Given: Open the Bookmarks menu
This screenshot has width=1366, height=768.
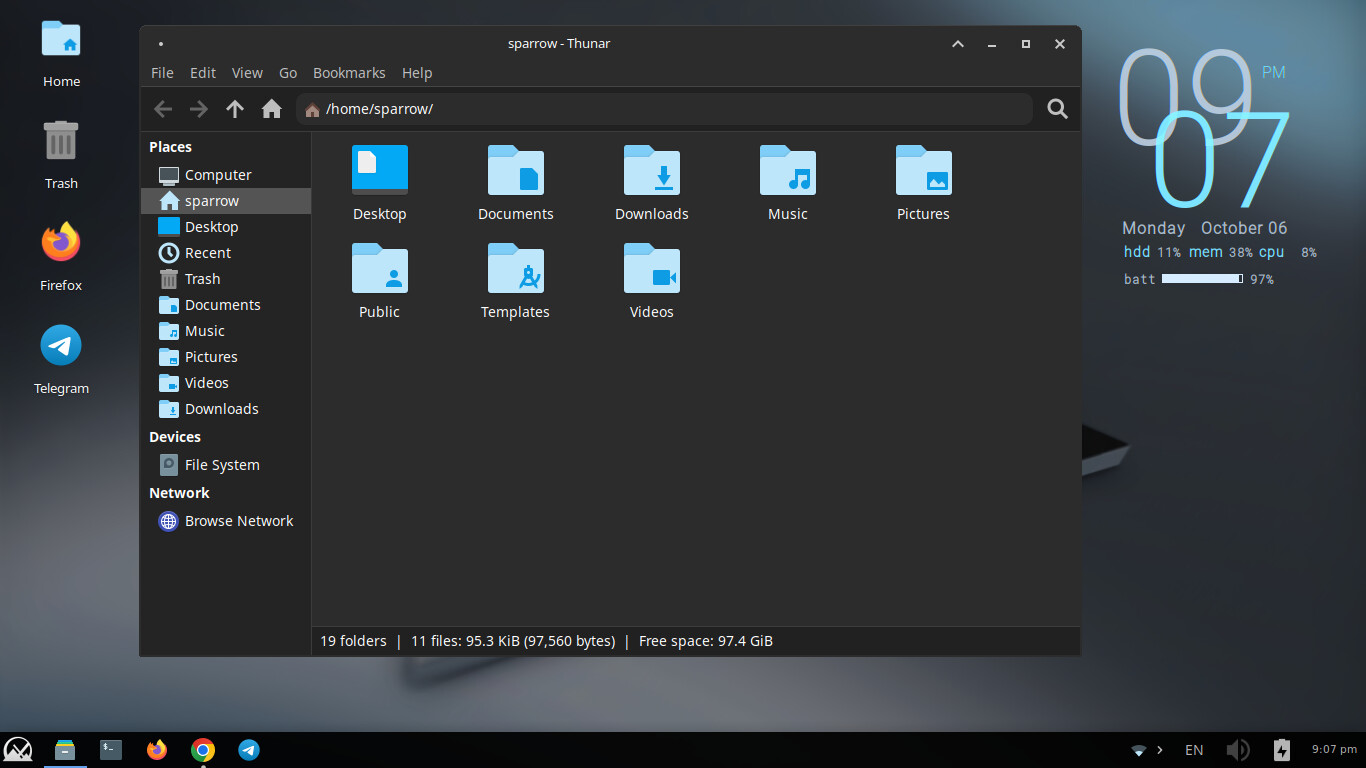Looking at the screenshot, I should (x=349, y=73).
